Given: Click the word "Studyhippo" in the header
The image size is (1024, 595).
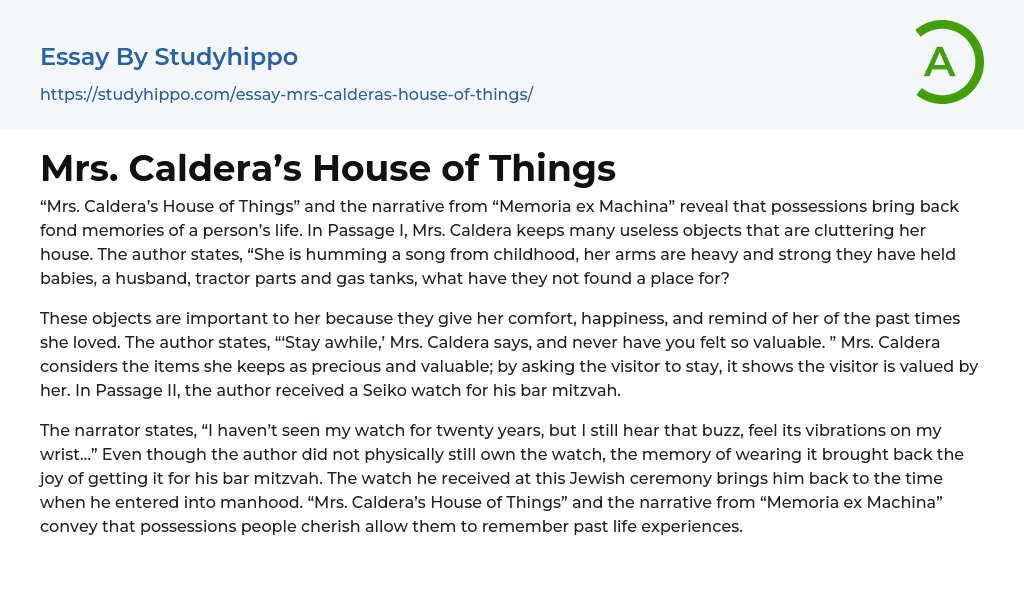Looking at the screenshot, I should pyautogui.click(x=226, y=57).
